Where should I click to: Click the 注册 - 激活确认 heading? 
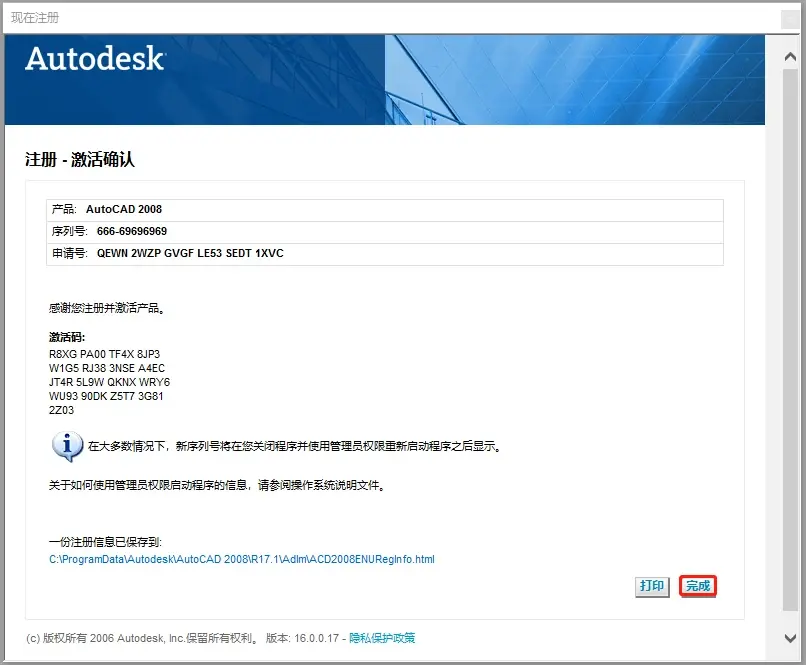click(x=80, y=159)
